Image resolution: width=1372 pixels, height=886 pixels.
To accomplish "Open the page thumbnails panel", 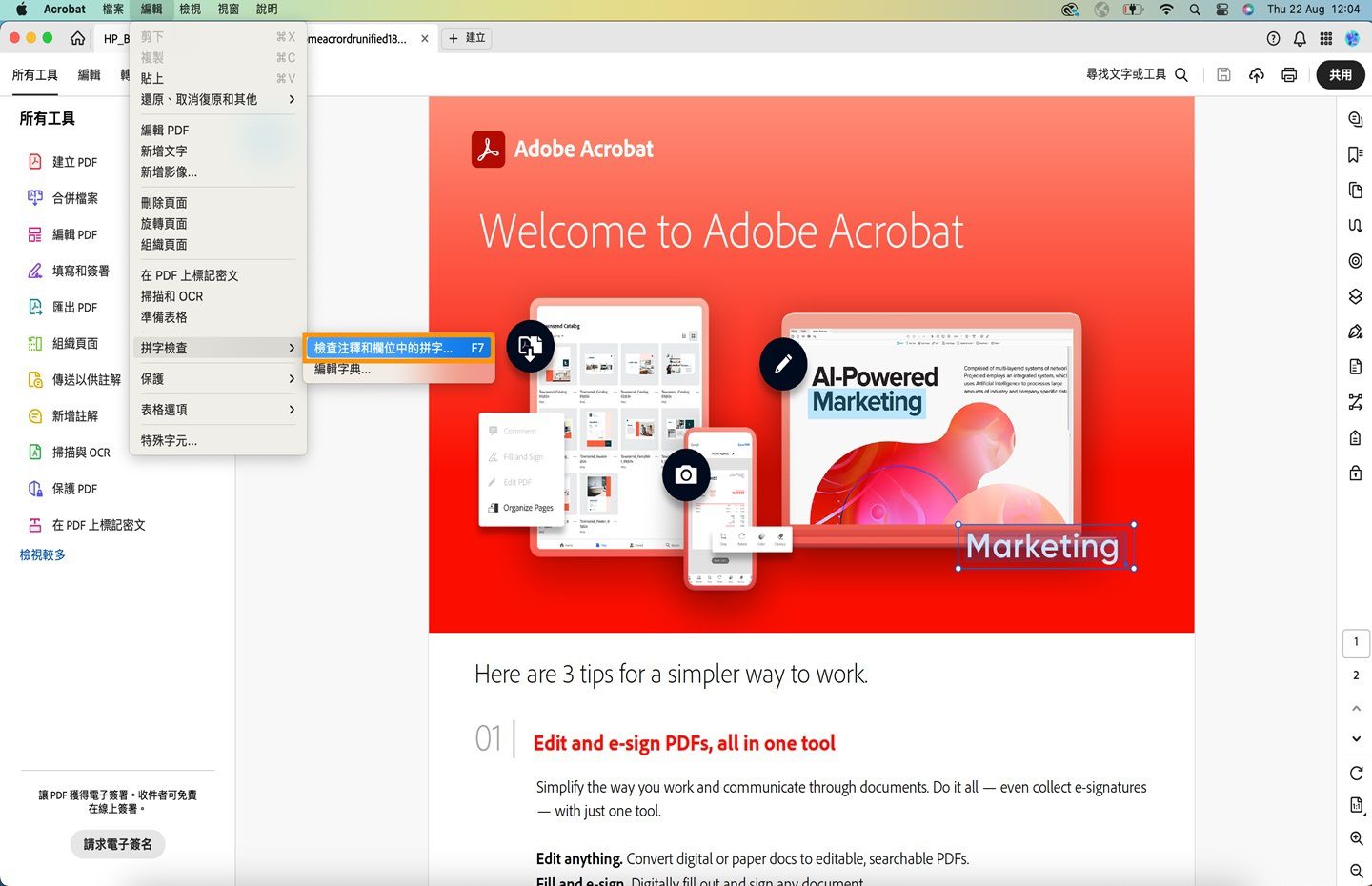I will point(1355,190).
